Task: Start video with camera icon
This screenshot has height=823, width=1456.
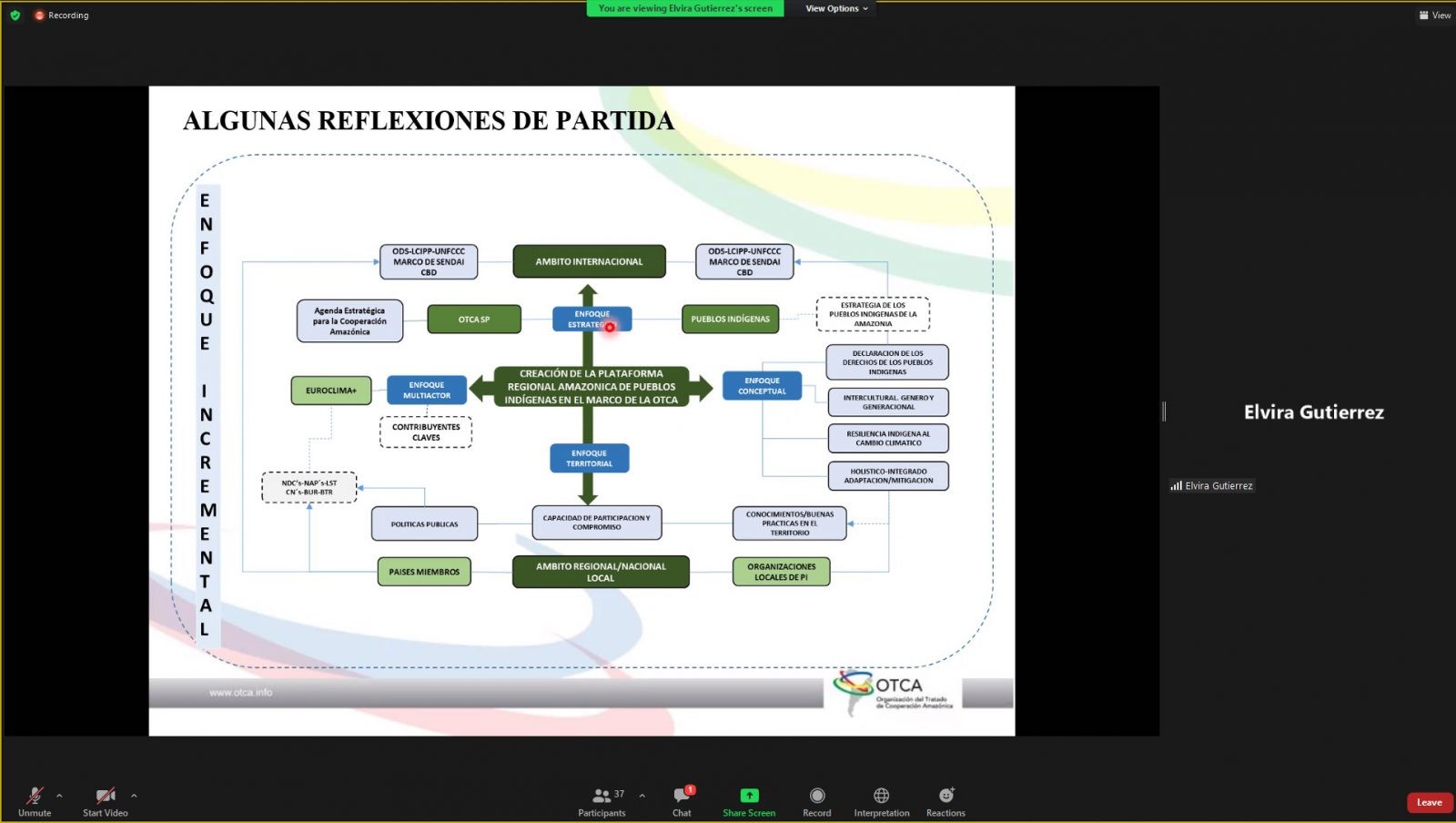Action: pos(105,797)
